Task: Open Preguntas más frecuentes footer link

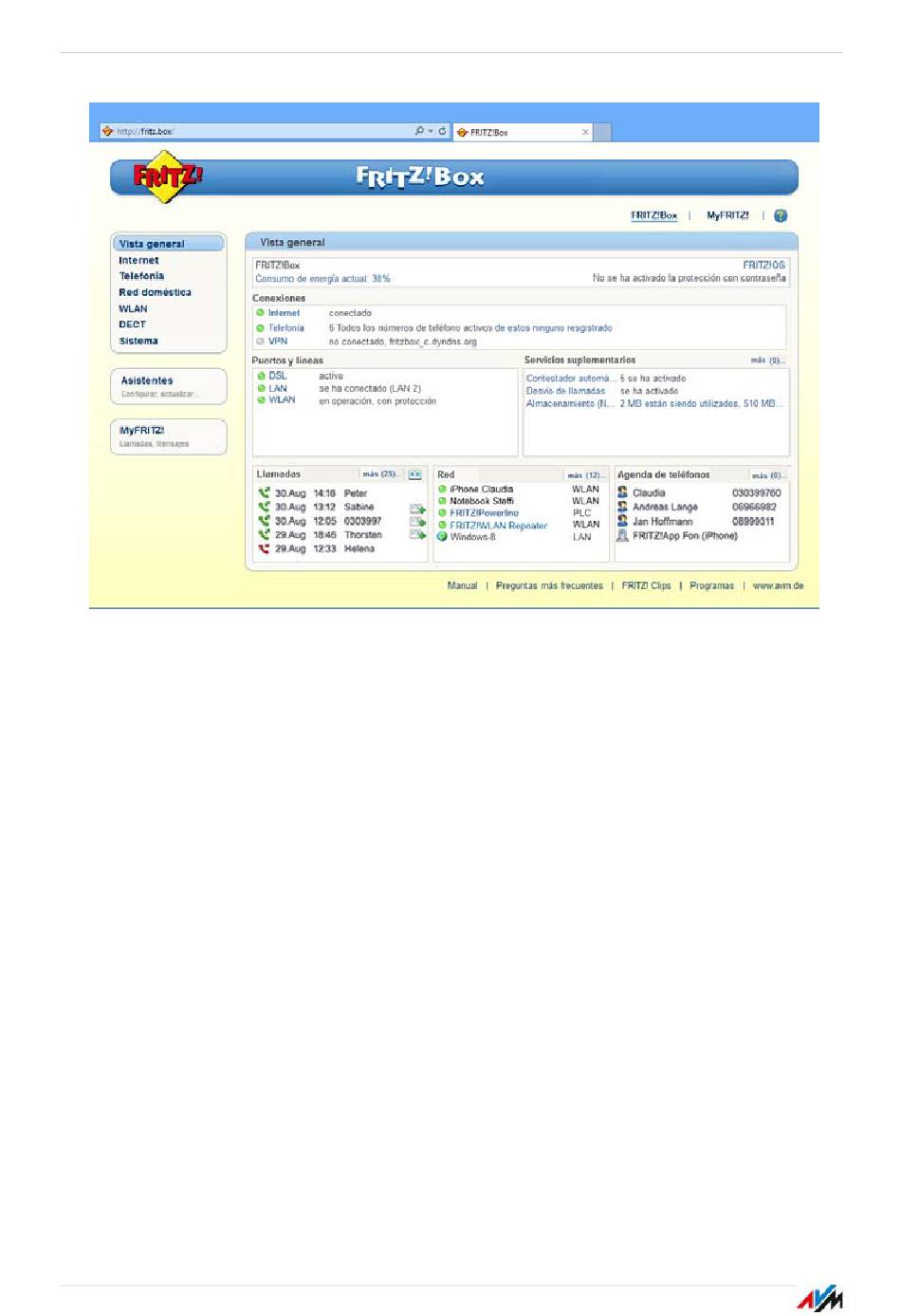Action: click(549, 586)
